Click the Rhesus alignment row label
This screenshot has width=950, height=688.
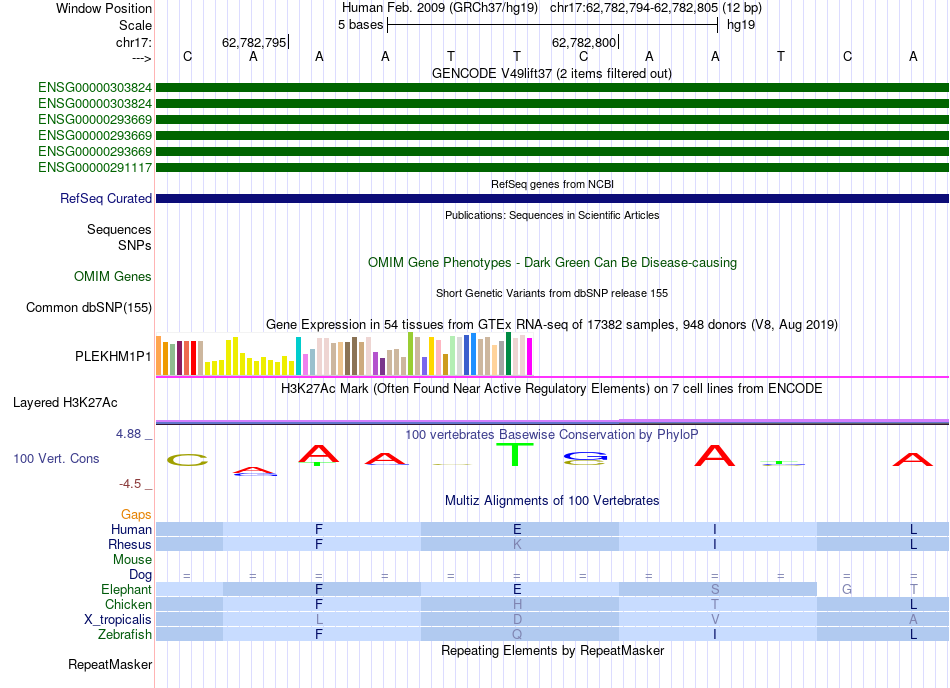click(130, 544)
